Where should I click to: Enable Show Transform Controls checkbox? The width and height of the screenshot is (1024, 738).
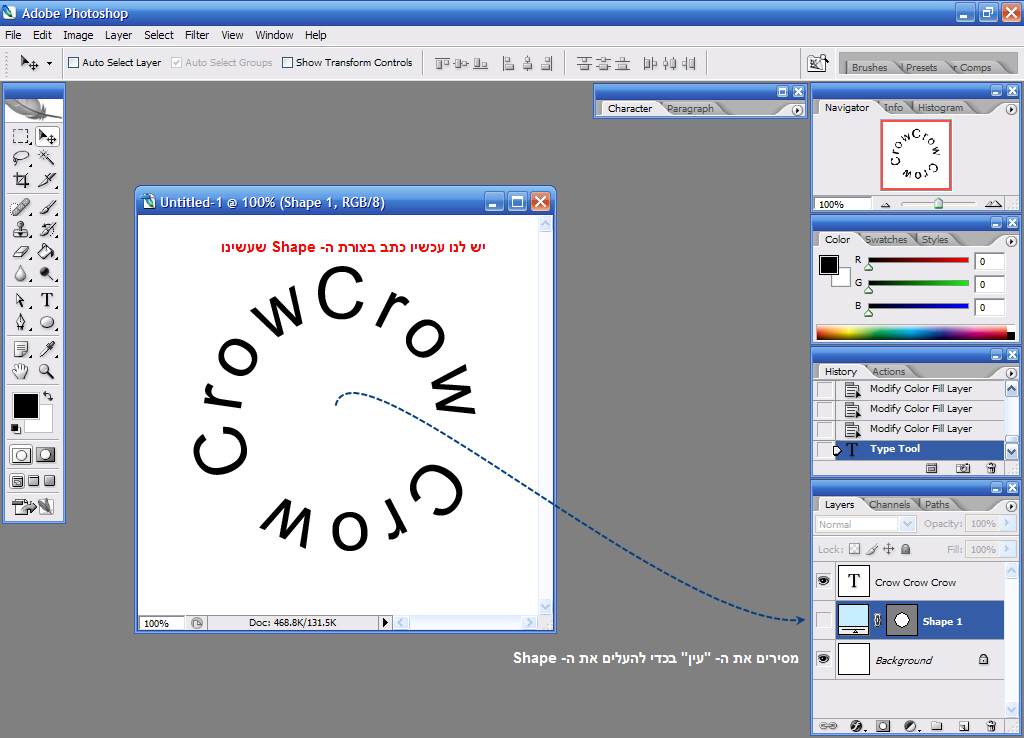288,63
